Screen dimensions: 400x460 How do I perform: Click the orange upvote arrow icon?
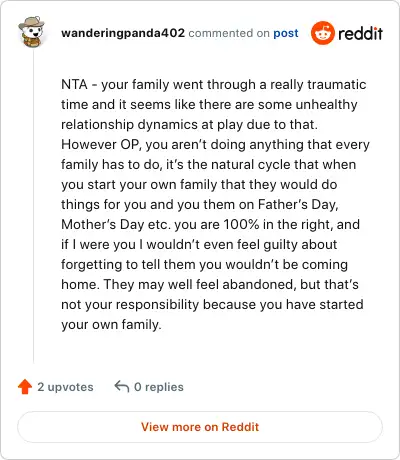click(x=25, y=387)
